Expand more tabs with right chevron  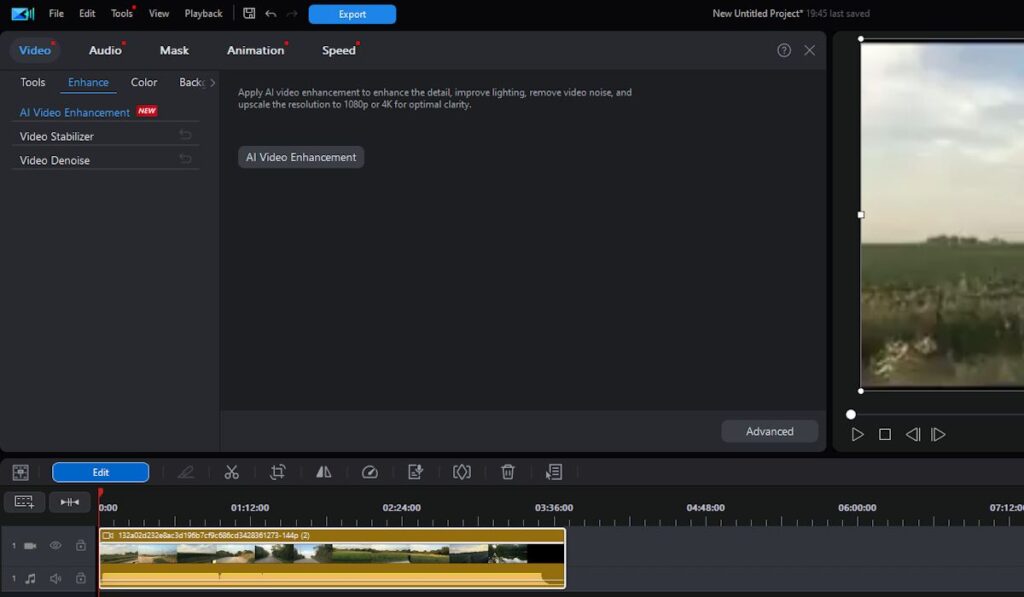point(212,83)
